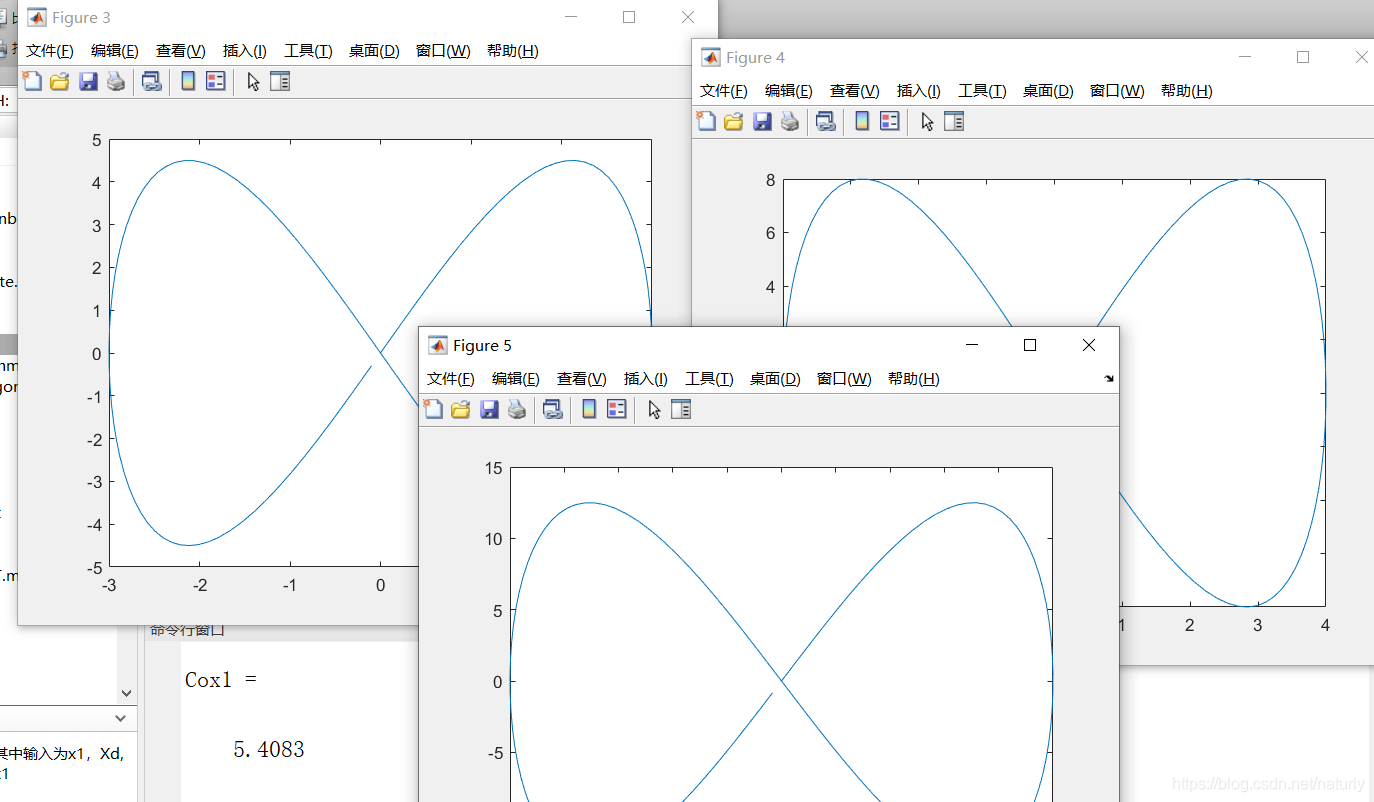The width and height of the screenshot is (1374, 802).
Task: Open 帮助(H) menu in Figure 3
Action: (513, 51)
